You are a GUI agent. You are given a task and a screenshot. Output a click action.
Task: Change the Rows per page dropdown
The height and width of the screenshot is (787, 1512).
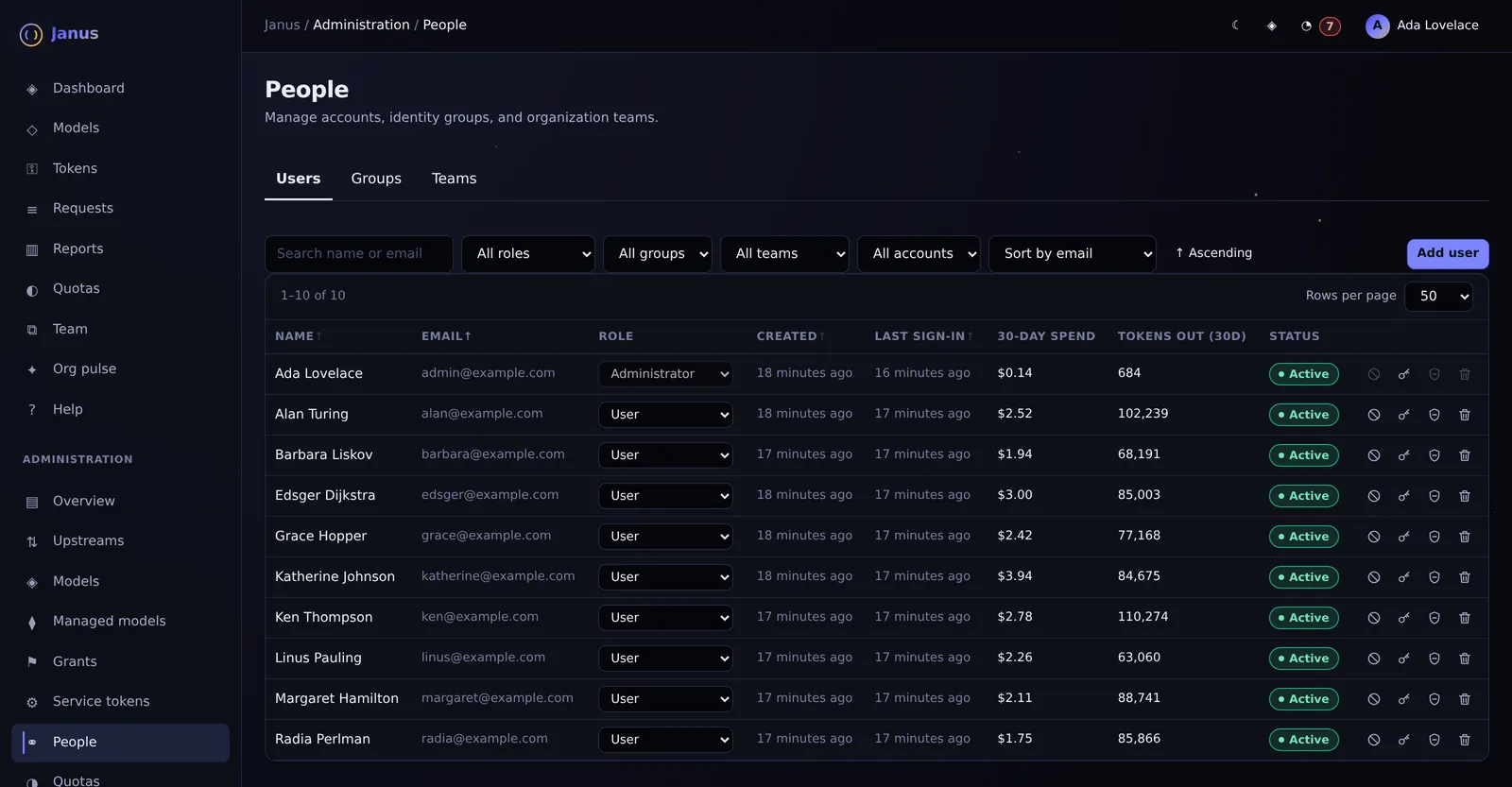tap(1438, 296)
